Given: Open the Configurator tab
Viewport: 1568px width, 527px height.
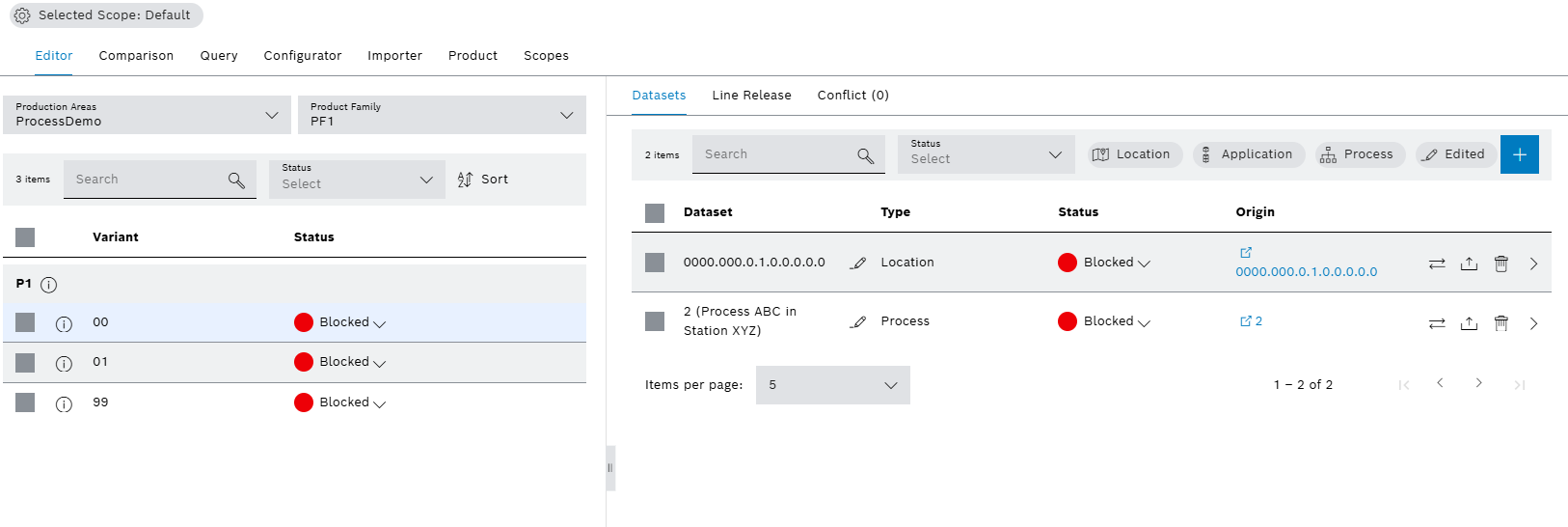Looking at the screenshot, I should [303, 56].
